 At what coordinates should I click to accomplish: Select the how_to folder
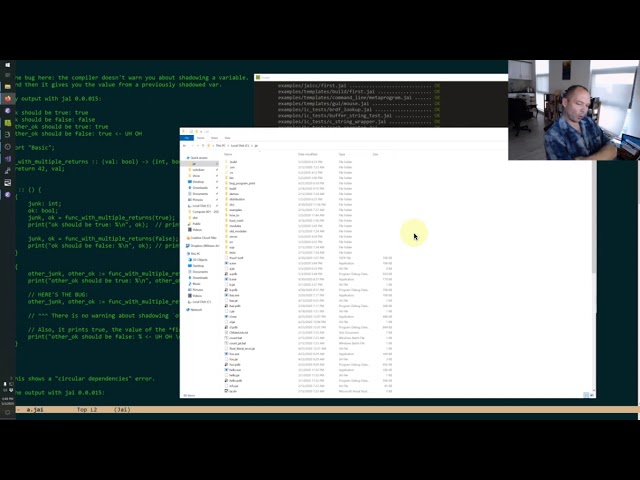coord(234,215)
